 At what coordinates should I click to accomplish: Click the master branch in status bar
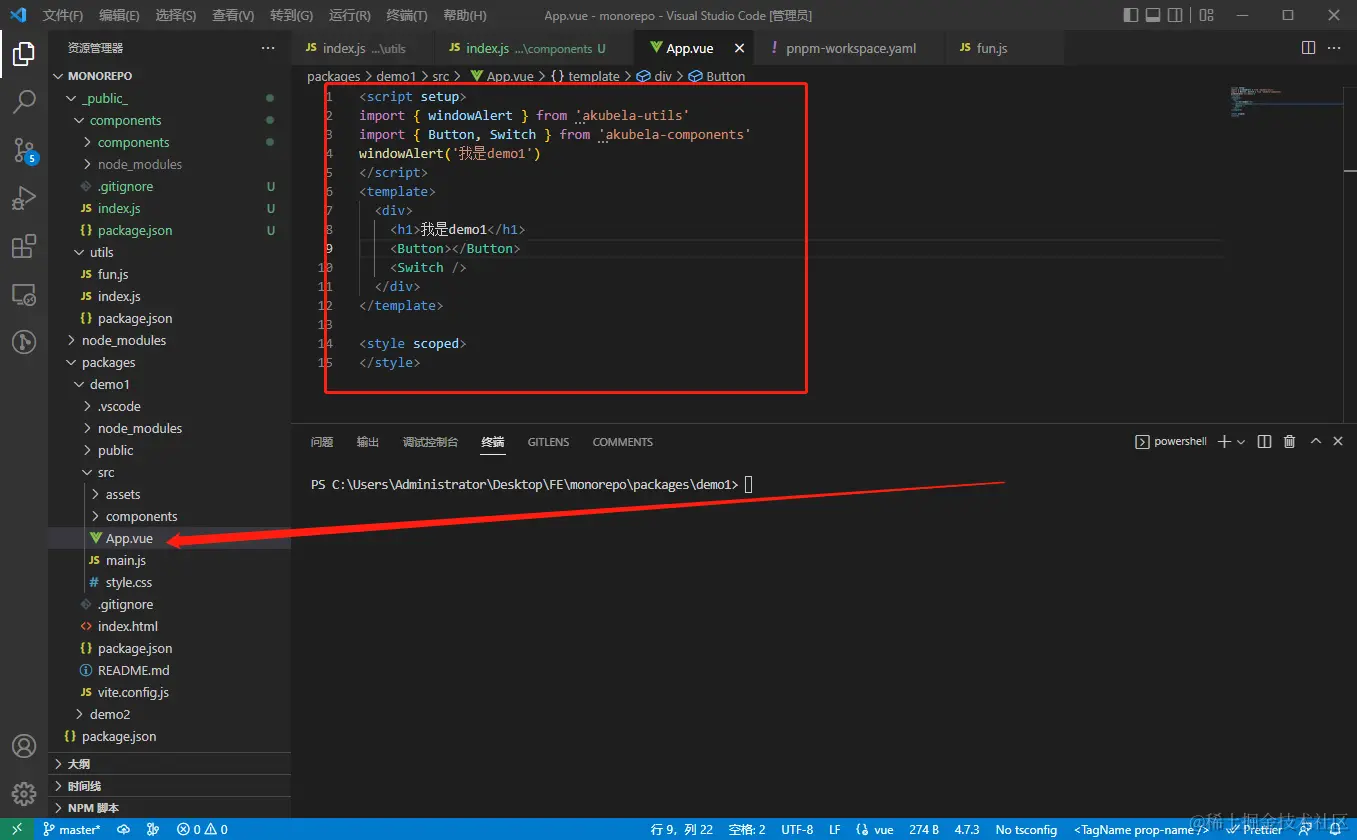pos(72,830)
